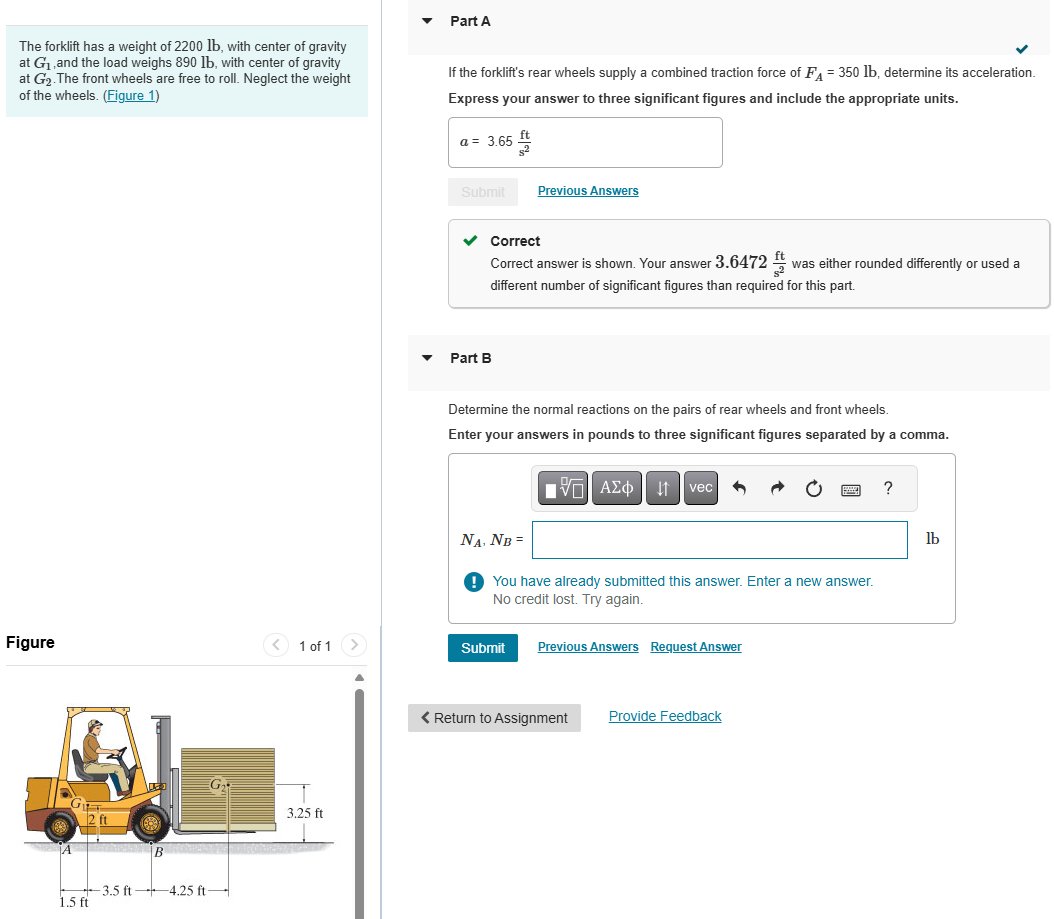Click inside the NA, NB answer field
1054x919 pixels.
click(719, 539)
